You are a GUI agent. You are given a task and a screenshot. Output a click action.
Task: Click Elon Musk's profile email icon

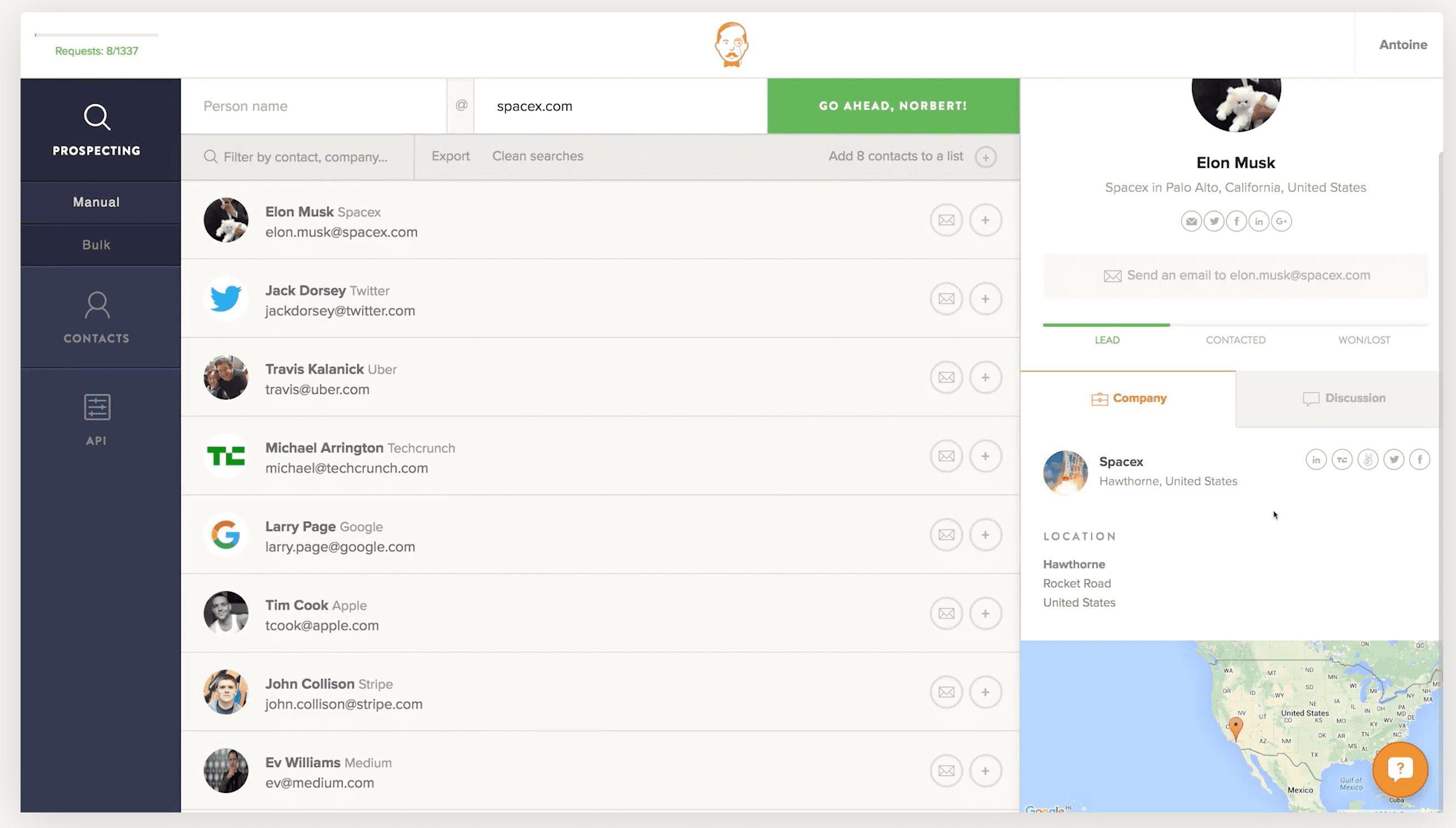1191,221
